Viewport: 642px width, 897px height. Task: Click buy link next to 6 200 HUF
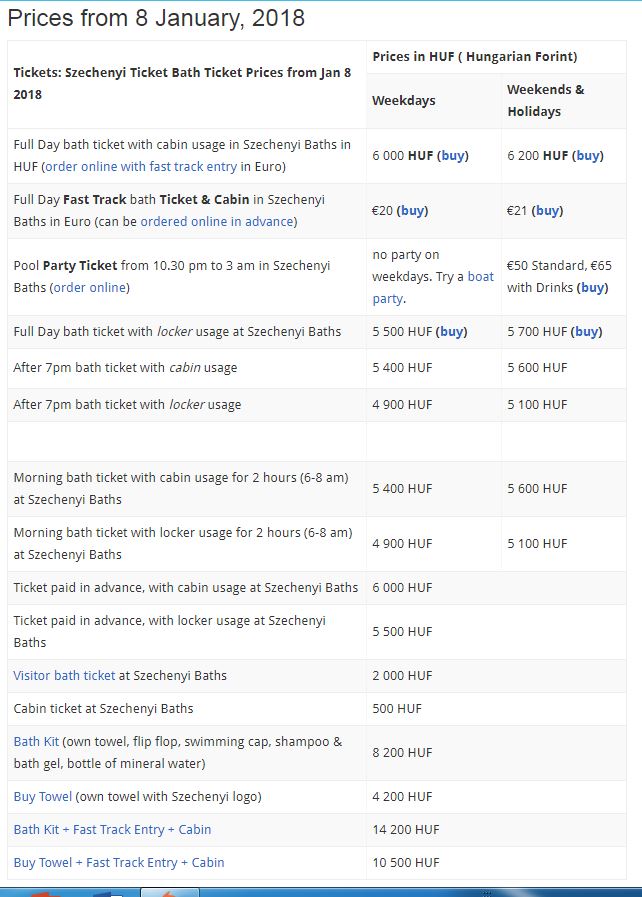(x=588, y=156)
